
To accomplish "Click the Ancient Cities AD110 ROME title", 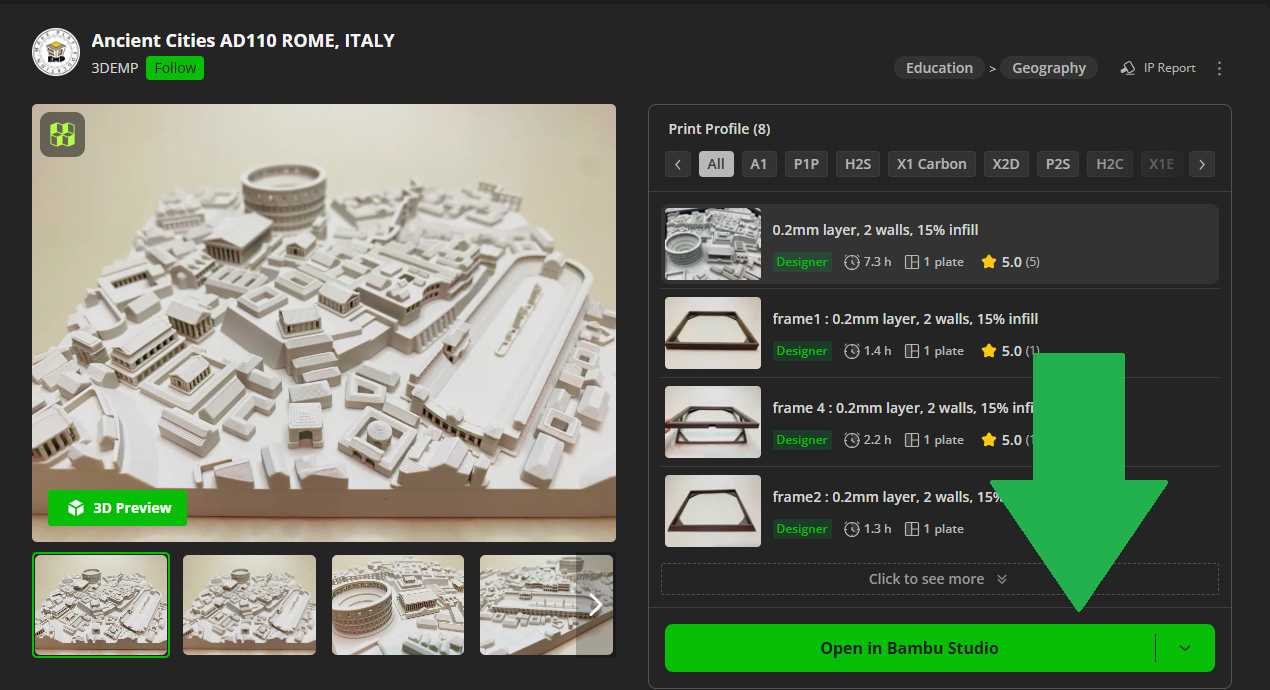I will coord(243,41).
